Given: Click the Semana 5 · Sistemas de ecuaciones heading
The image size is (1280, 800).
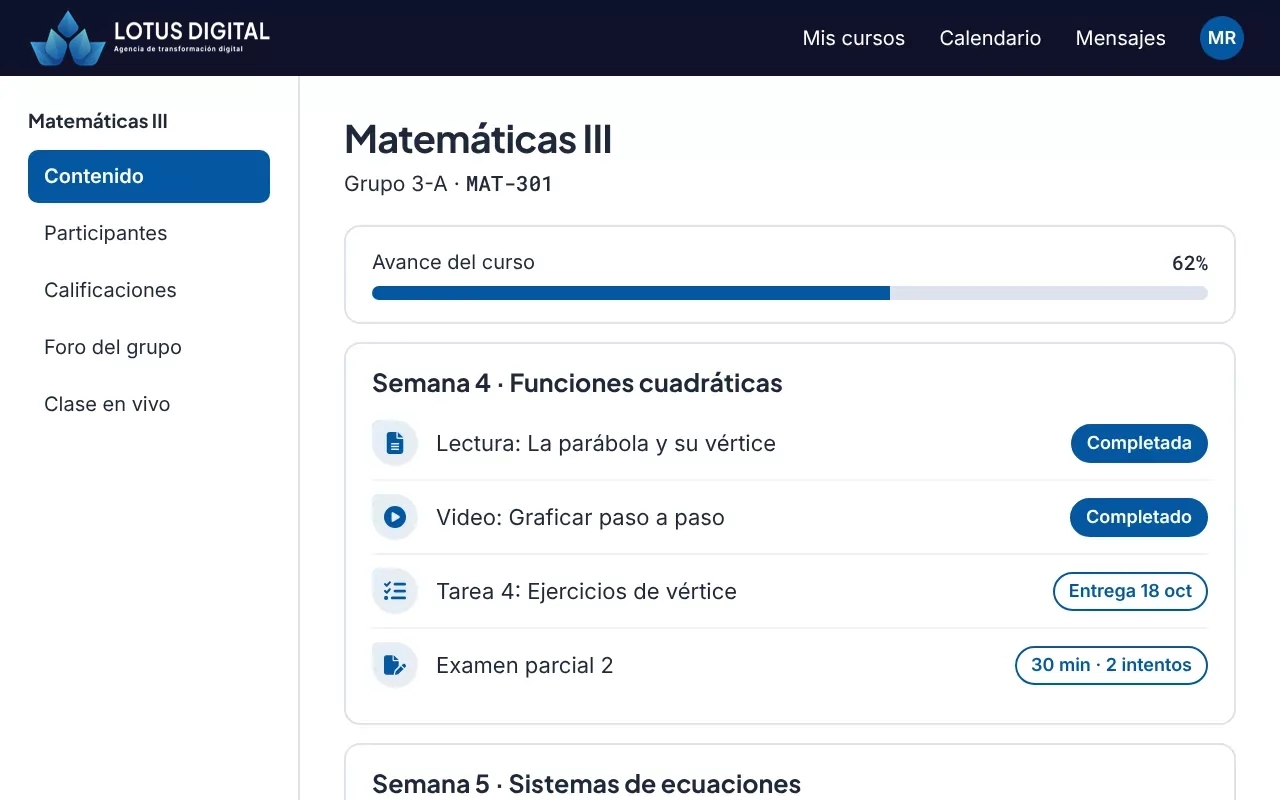Looking at the screenshot, I should pyautogui.click(x=586, y=784).
